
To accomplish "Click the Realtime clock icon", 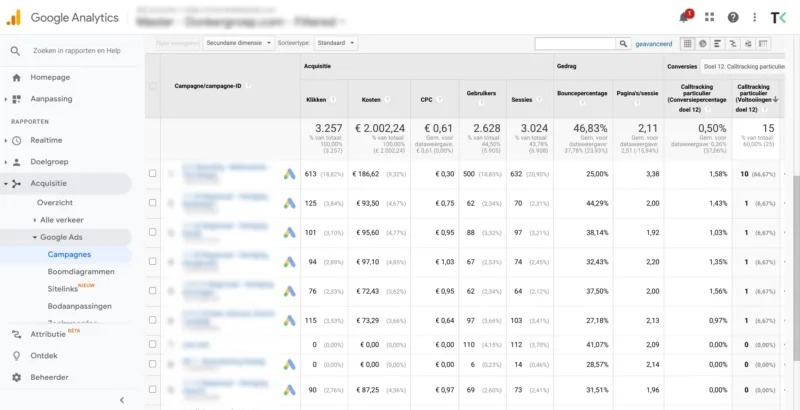I will tap(16, 140).
